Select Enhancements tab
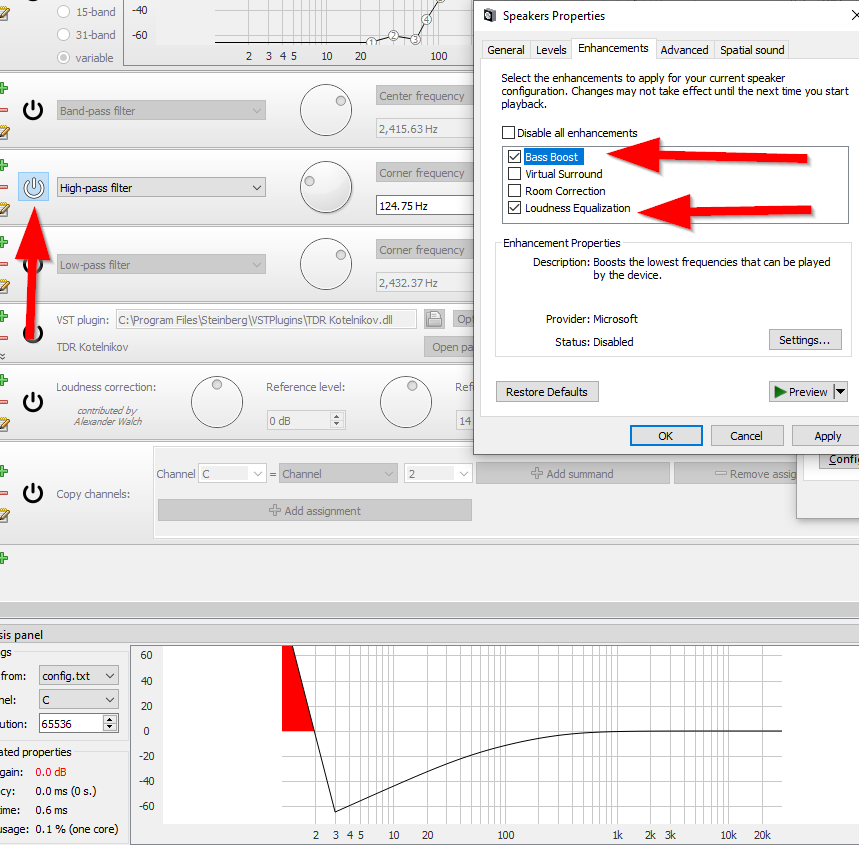 click(613, 48)
